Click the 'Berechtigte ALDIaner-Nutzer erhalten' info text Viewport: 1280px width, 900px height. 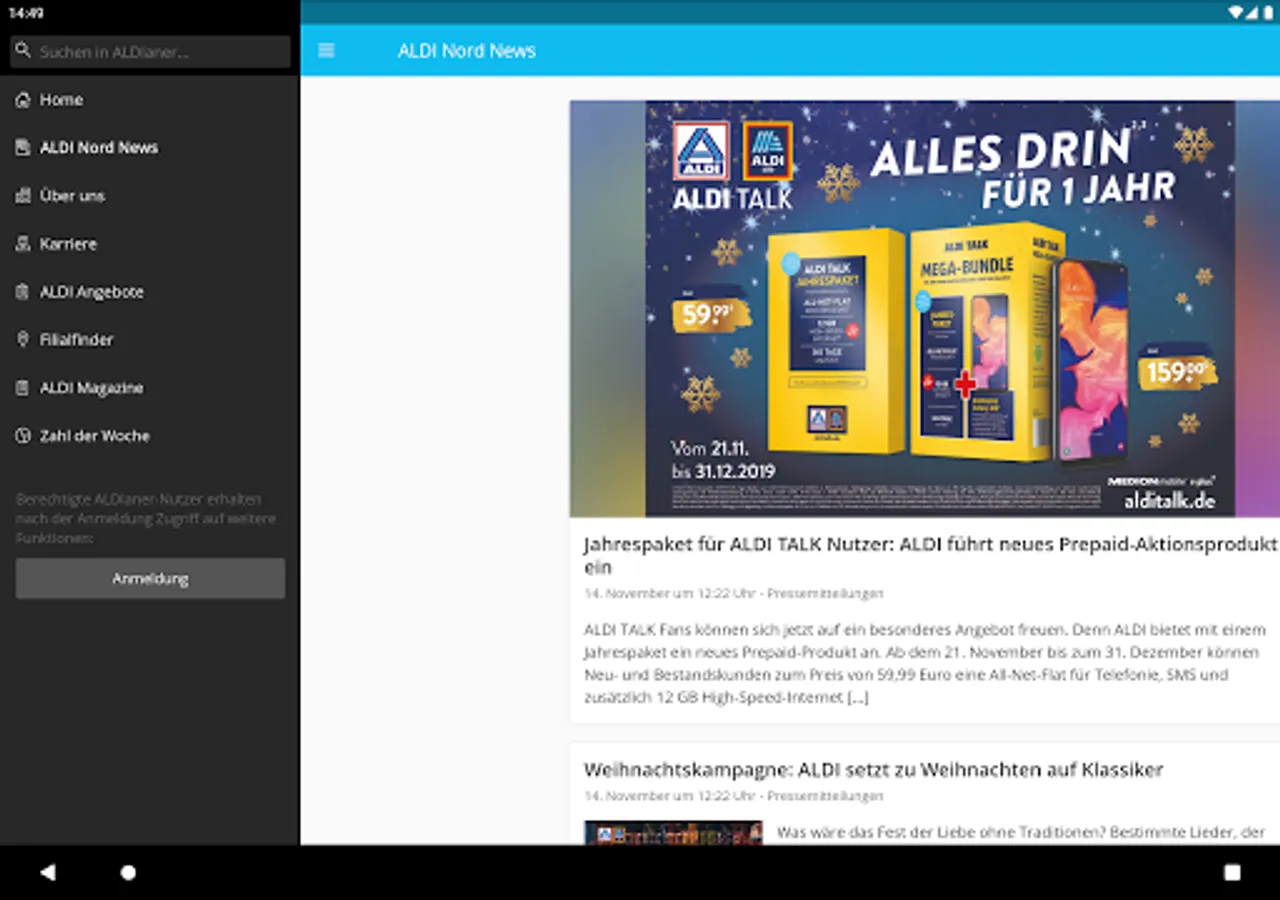point(146,518)
